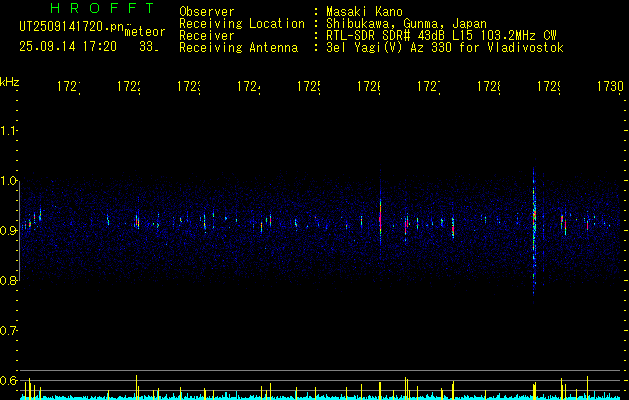Click the HROFFT title text
This screenshot has height=400, width=629.
point(103,8)
